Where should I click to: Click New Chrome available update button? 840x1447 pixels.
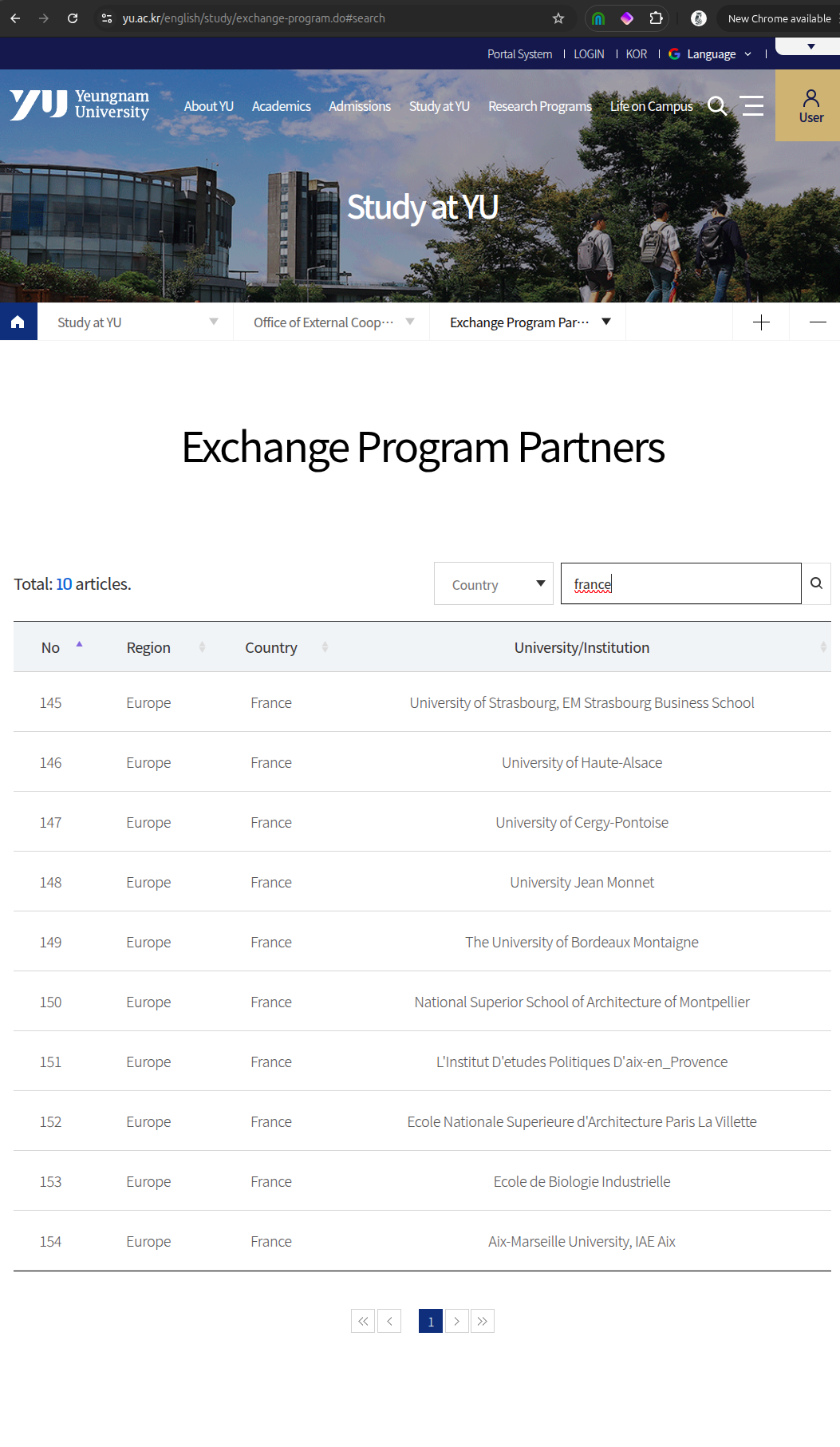point(779,18)
